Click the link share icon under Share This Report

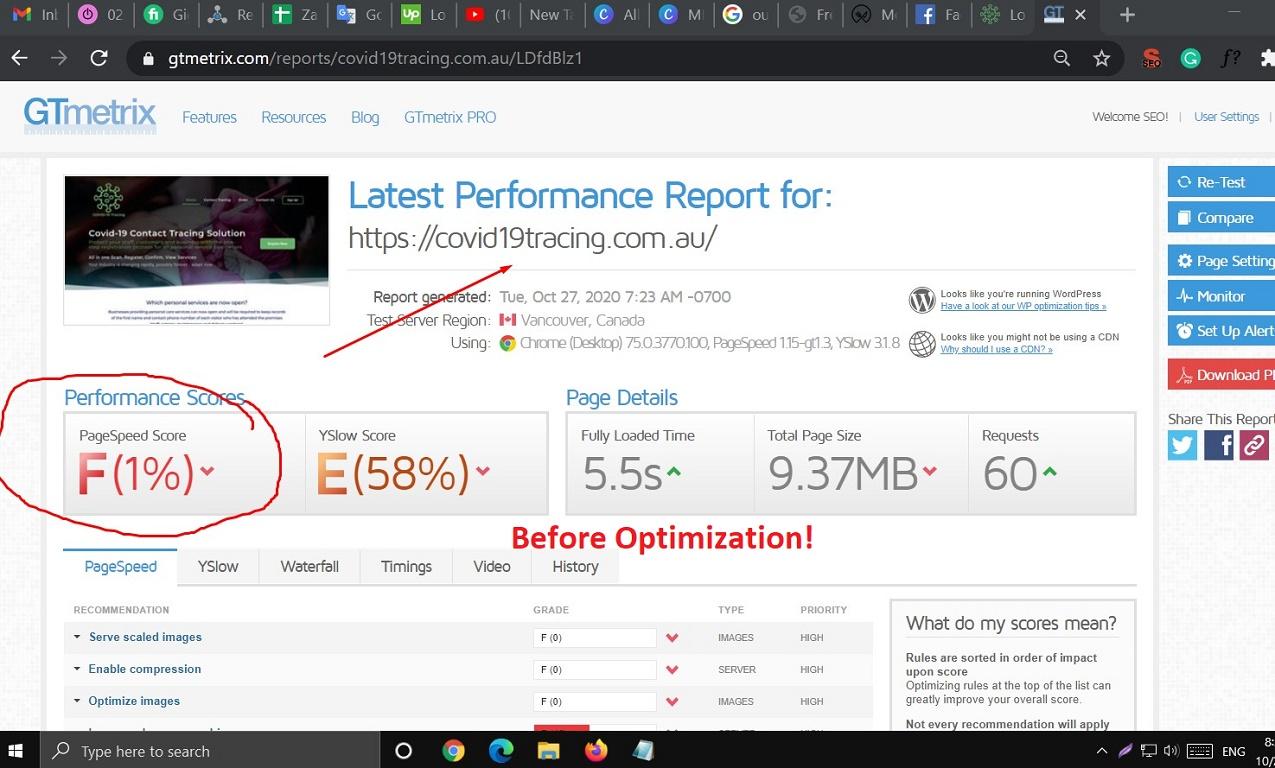pos(1254,445)
